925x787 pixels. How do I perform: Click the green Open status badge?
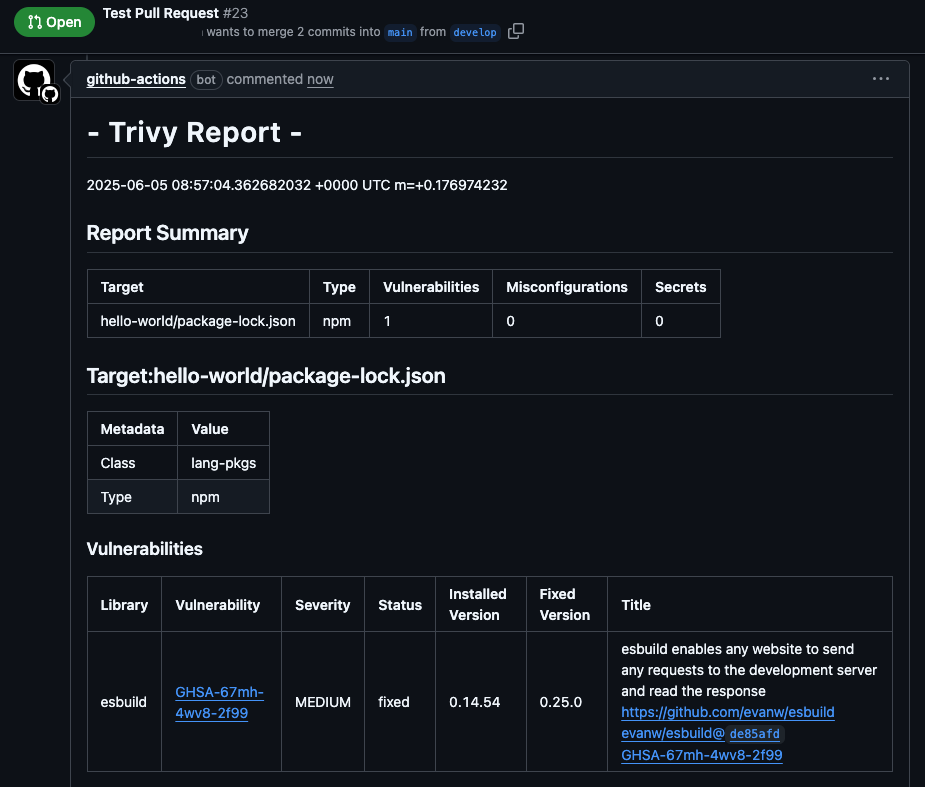coord(54,22)
